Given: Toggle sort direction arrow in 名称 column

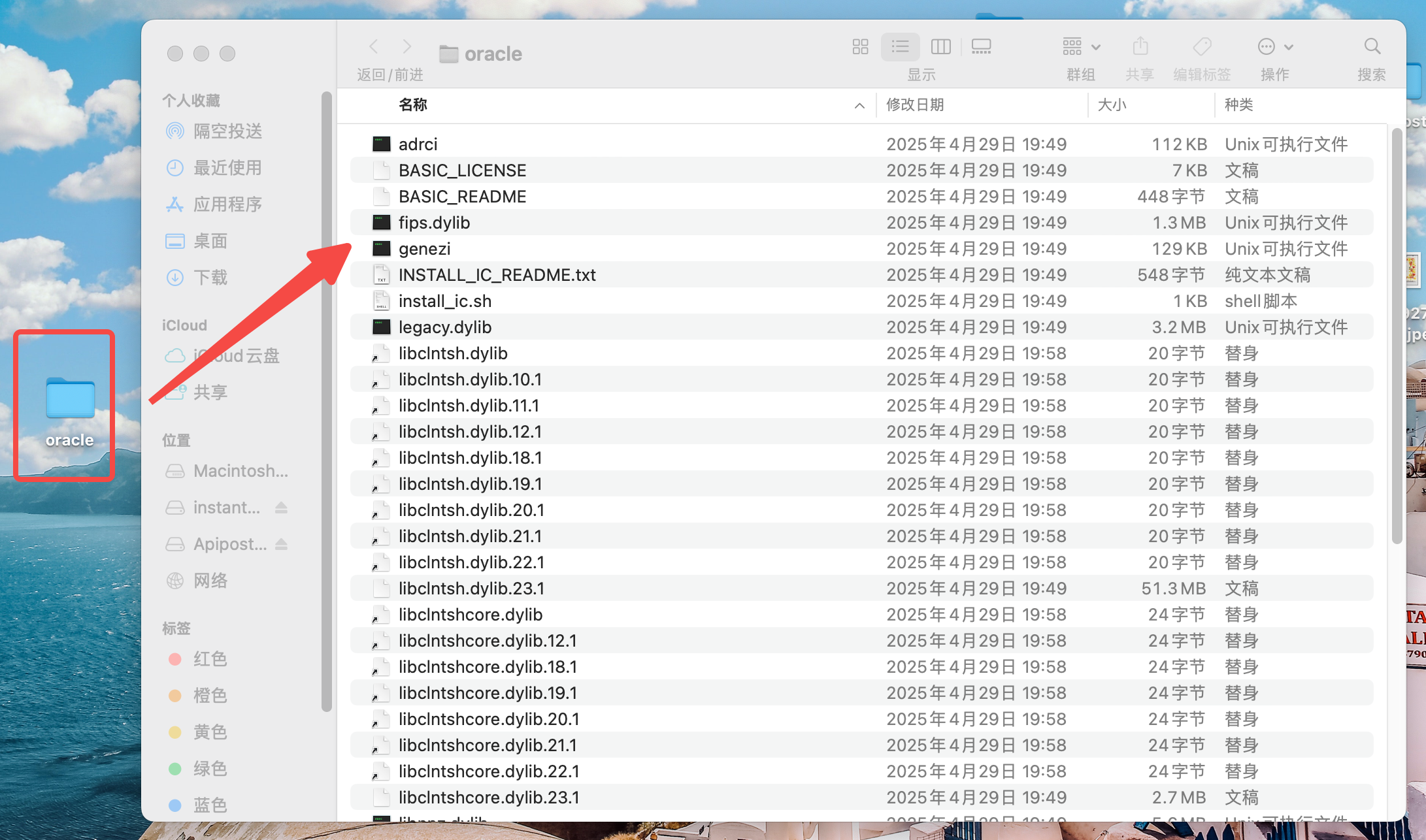Looking at the screenshot, I should 859,105.
